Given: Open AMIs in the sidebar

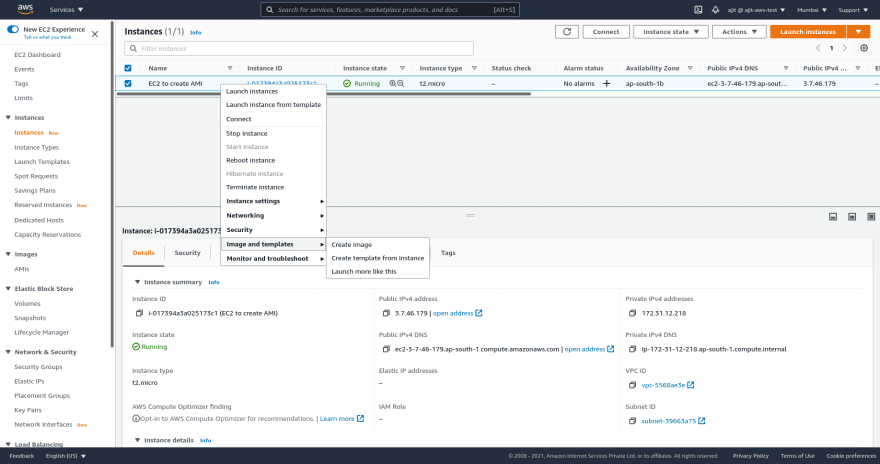Looking at the screenshot, I should [x=22, y=269].
